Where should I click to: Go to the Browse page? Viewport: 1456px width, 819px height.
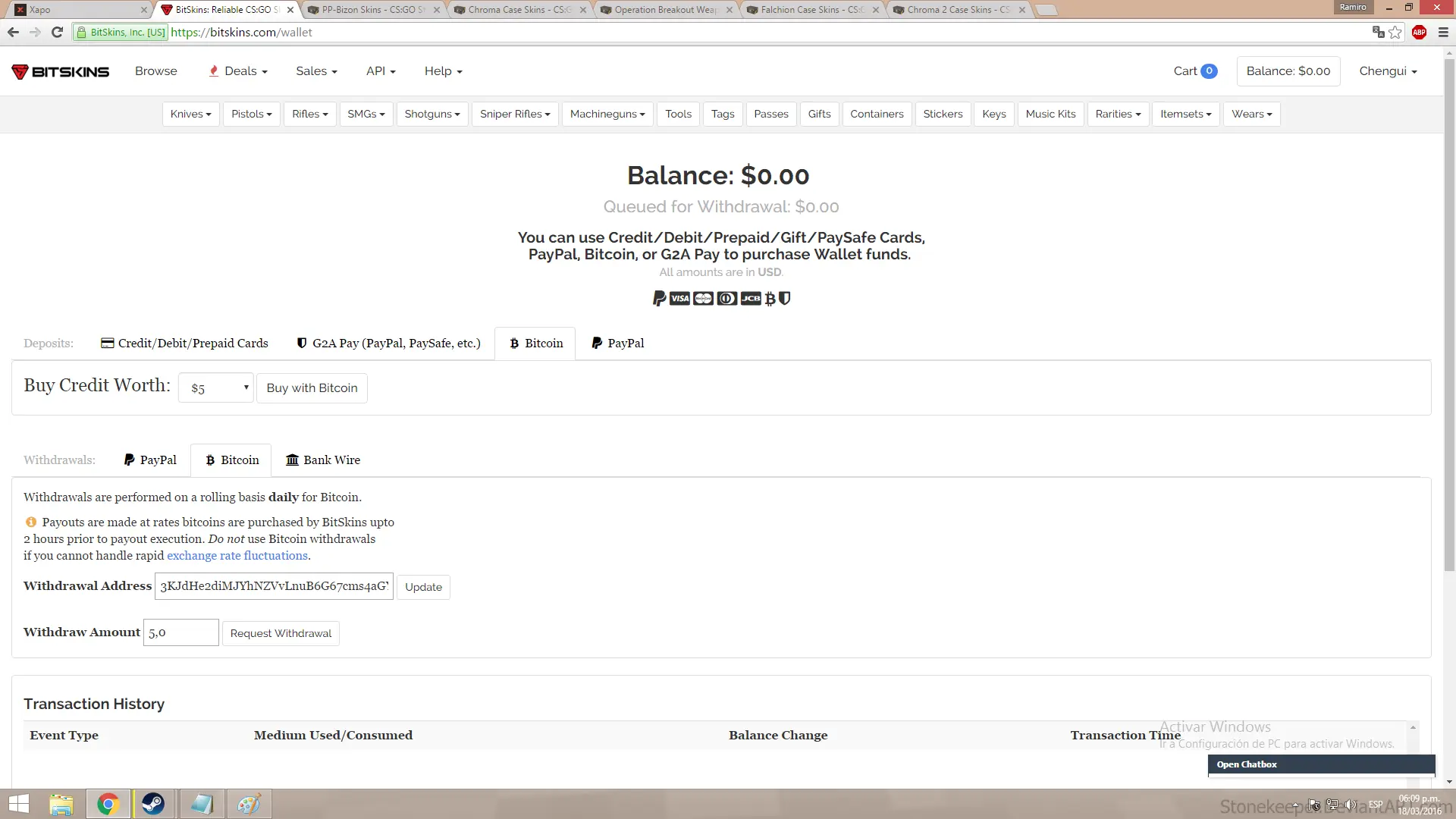pos(156,71)
